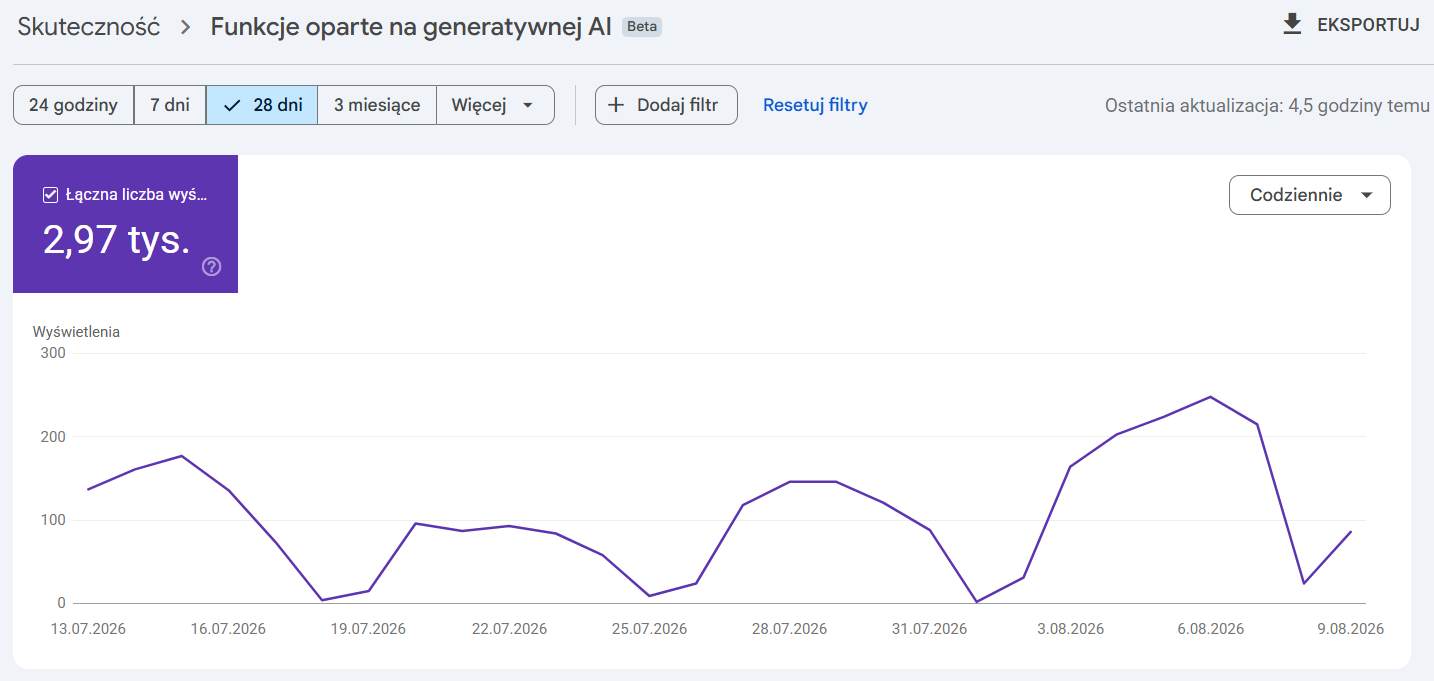Click the purple impressions metric card

coord(125,224)
